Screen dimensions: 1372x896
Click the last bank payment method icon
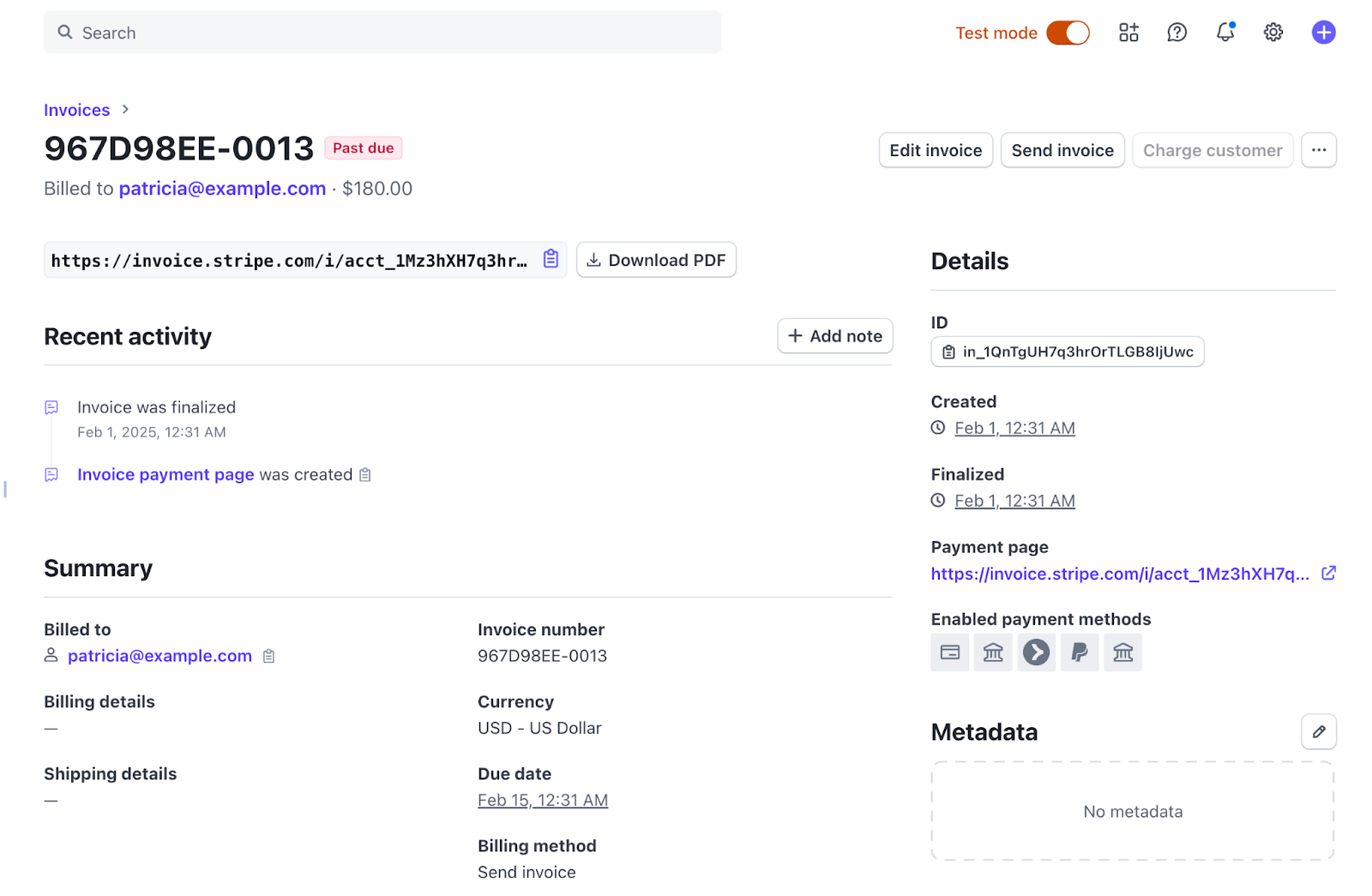tap(1122, 652)
